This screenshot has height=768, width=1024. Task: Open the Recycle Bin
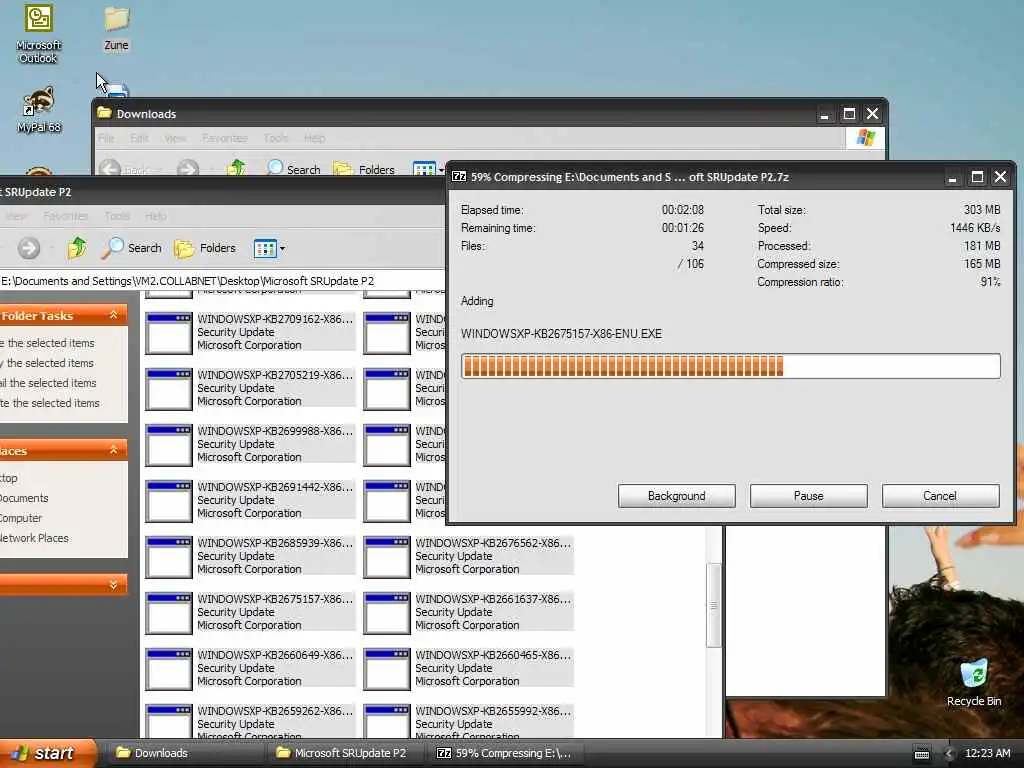tap(974, 682)
